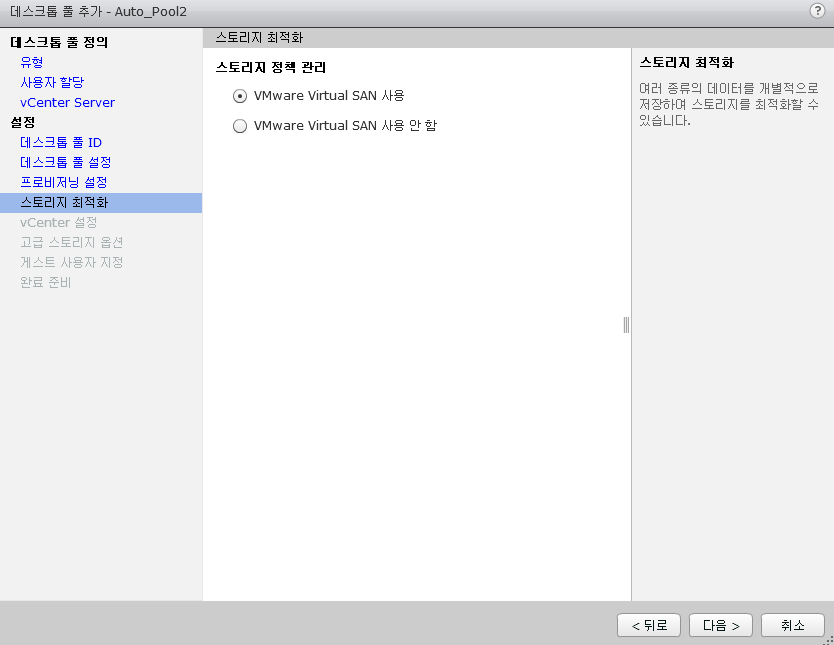Click the 게스트 사용자 지정 step

(x=71, y=262)
